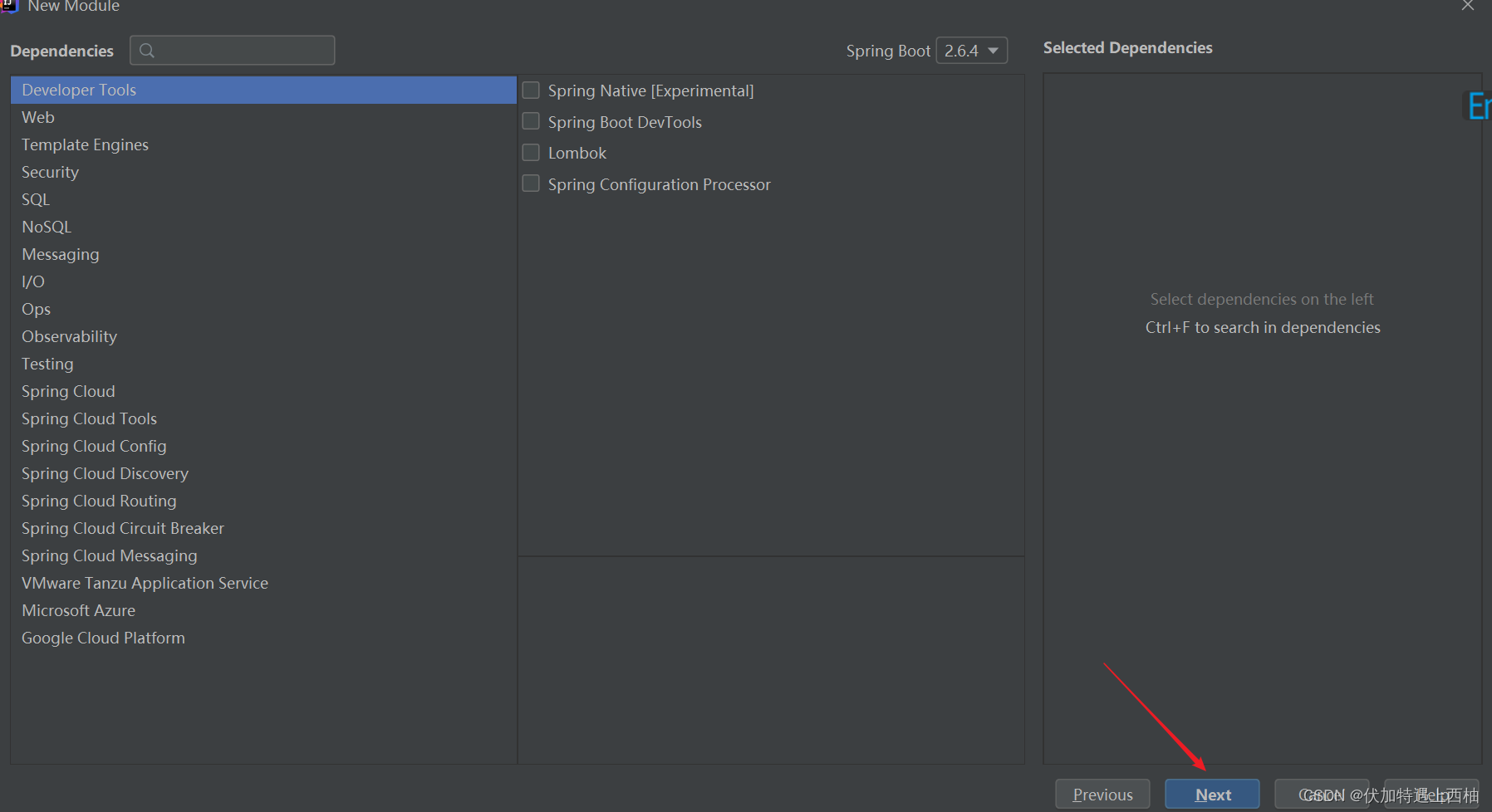Open the Testing category
1492x812 pixels.
pyautogui.click(x=263, y=364)
